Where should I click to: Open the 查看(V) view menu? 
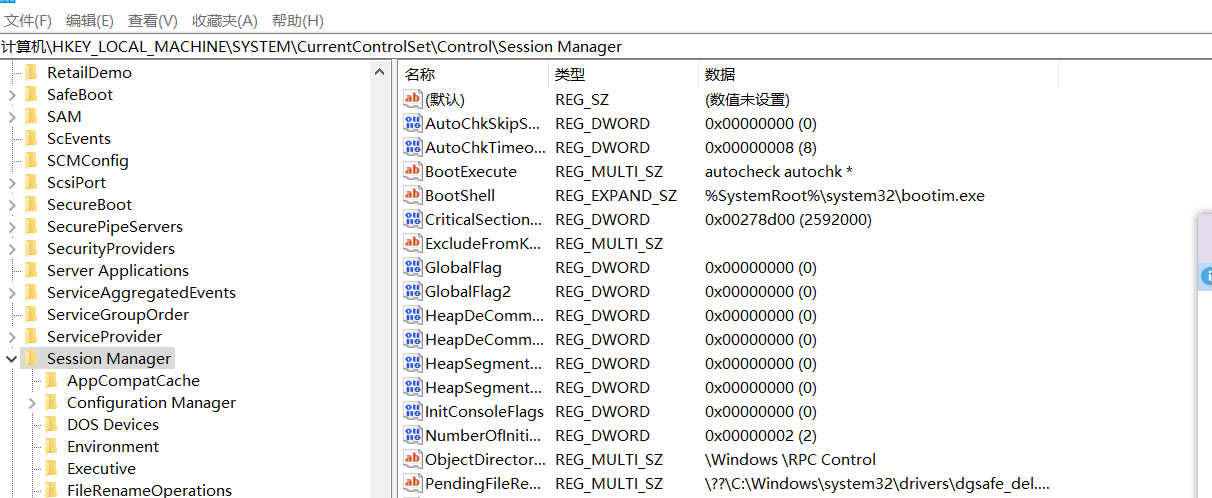(153, 20)
